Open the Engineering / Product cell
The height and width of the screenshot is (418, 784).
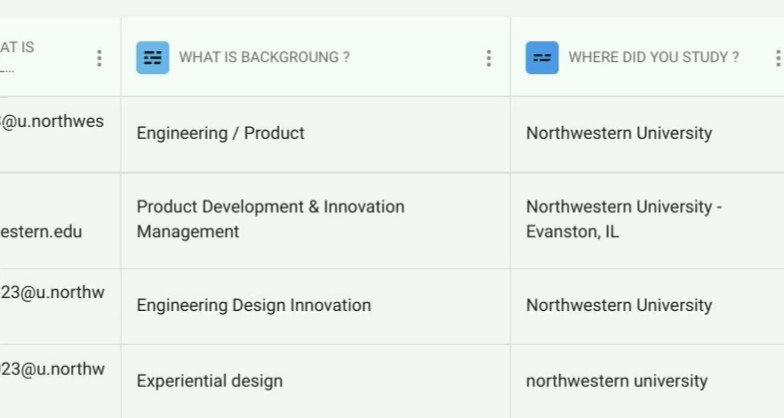pyautogui.click(x=316, y=134)
